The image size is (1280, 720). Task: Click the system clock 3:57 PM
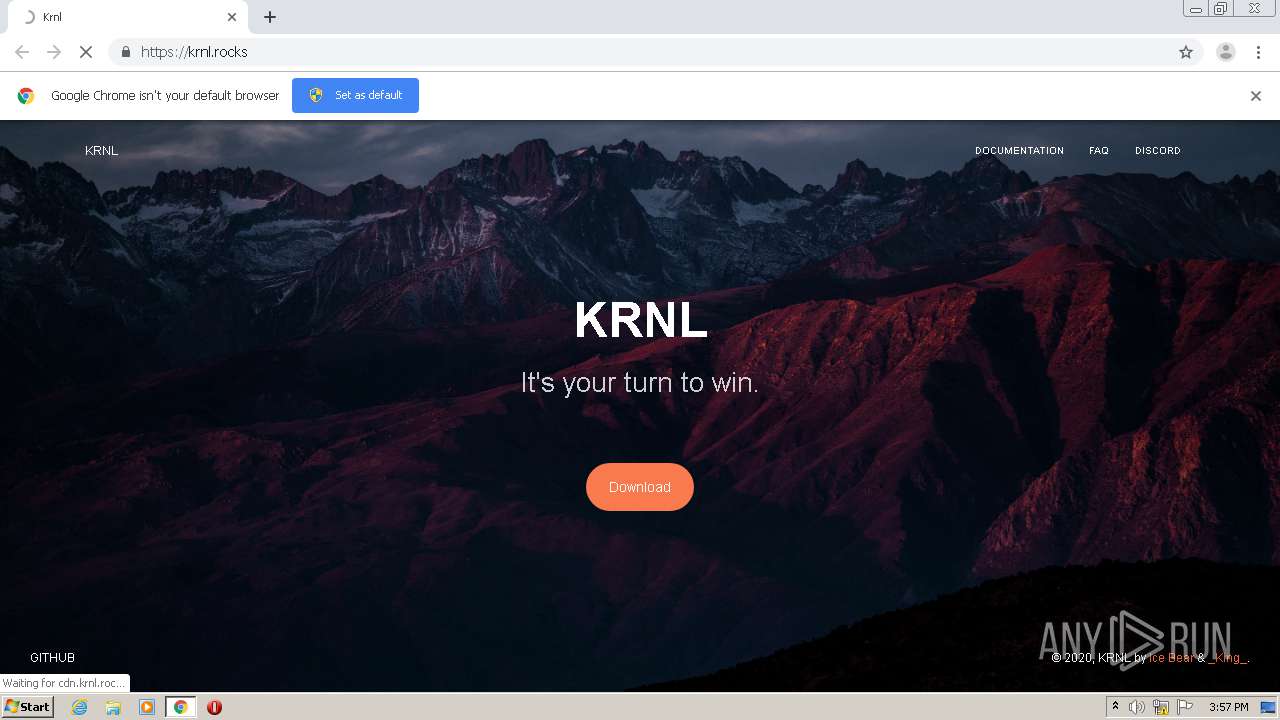pyautogui.click(x=1228, y=707)
